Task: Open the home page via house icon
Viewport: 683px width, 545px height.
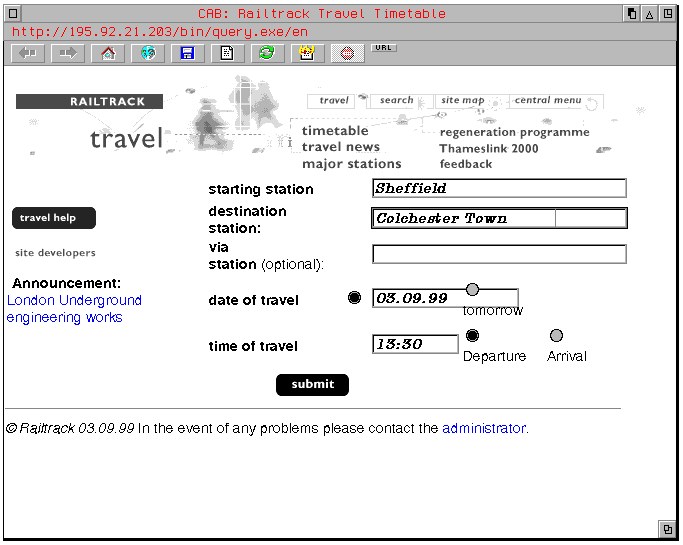Action: (108, 54)
